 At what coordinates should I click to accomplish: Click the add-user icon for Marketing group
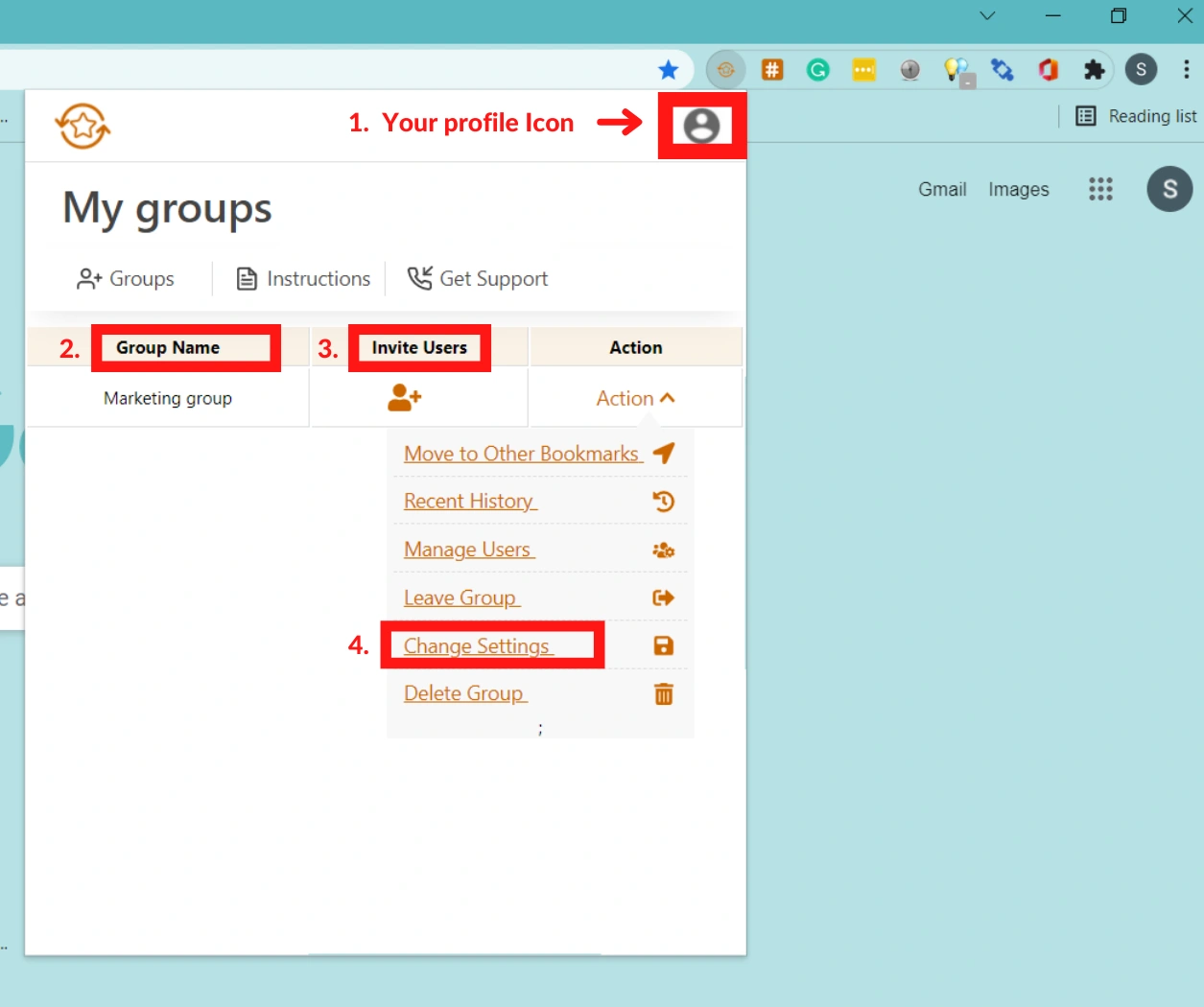point(404,398)
